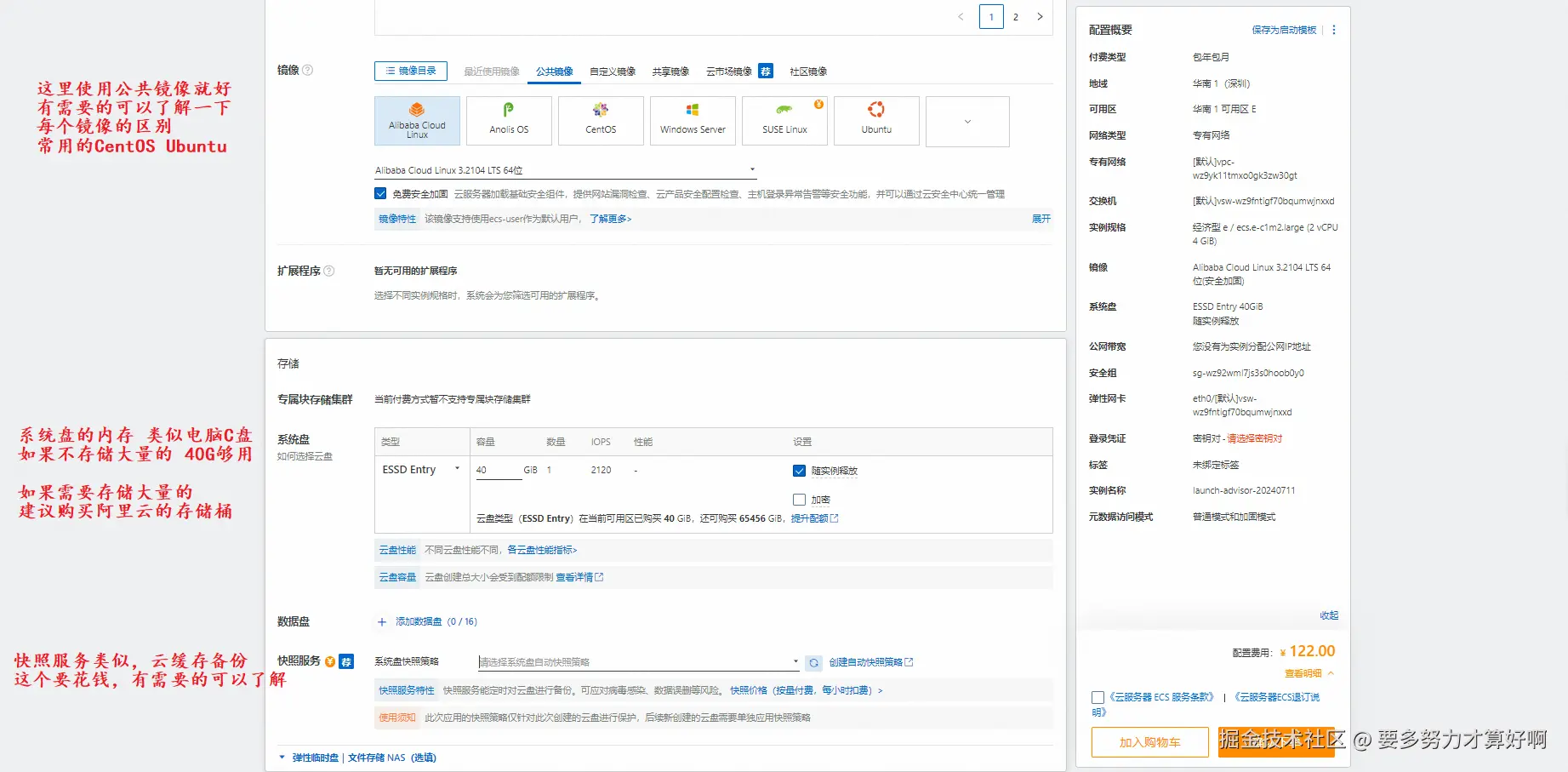
Task: Click the 荐 badge beside 快照服务
Action: (346, 661)
